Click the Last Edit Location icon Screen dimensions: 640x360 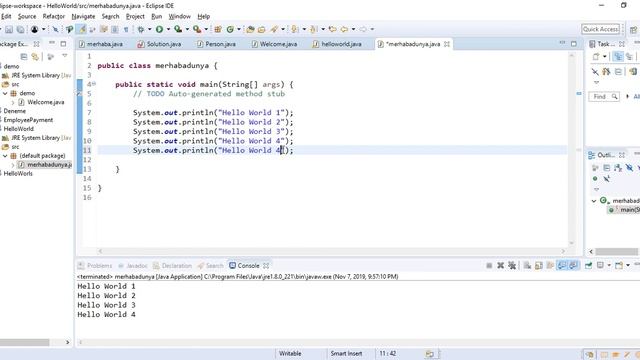[332, 29]
